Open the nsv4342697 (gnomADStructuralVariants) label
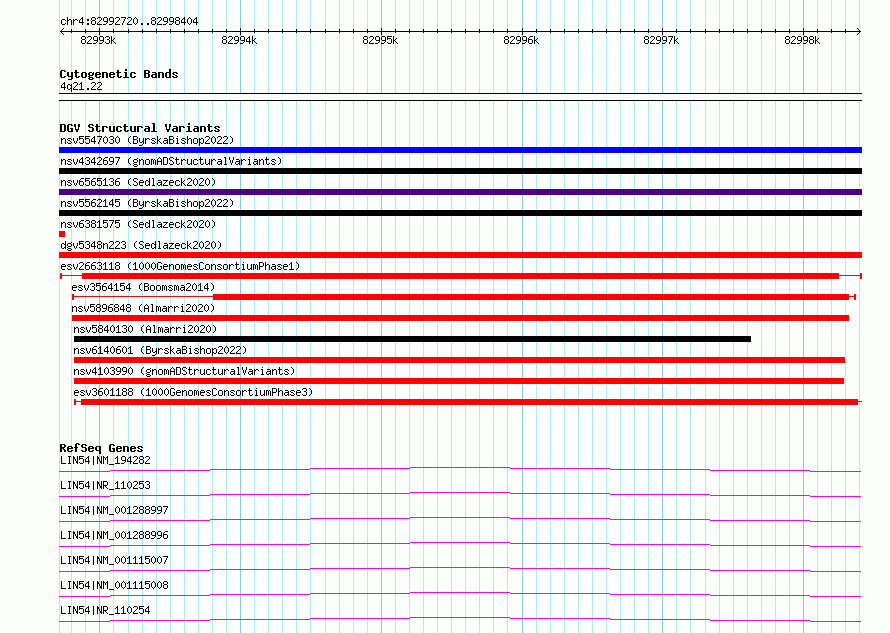 pos(171,161)
